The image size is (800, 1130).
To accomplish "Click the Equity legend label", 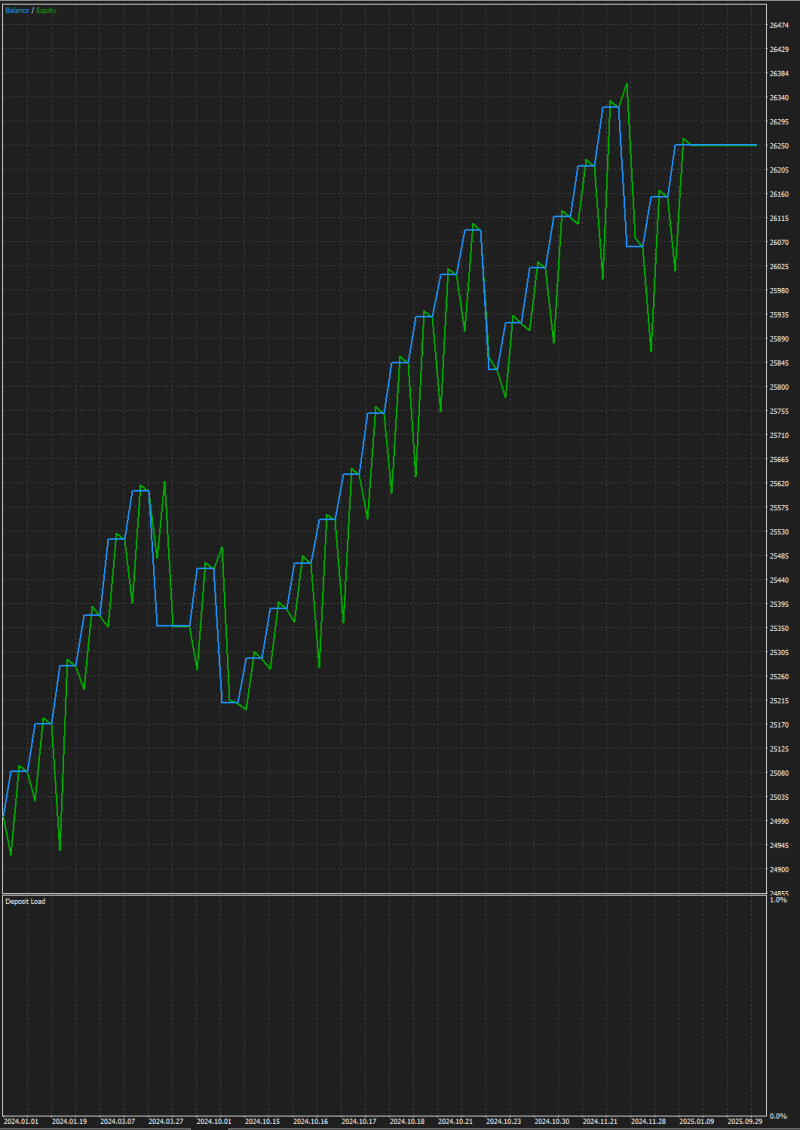I will 46,11.
